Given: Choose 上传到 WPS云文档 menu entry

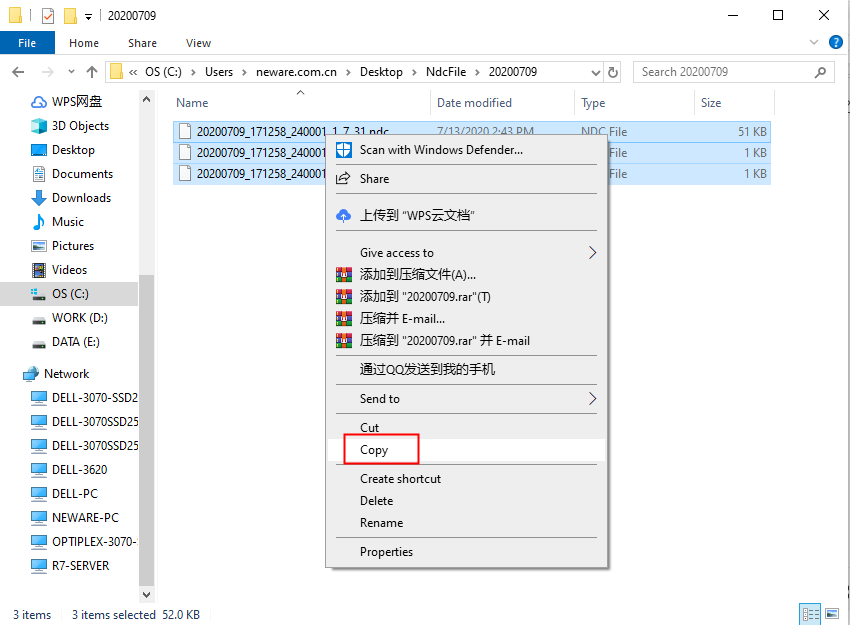Looking at the screenshot, I should pyautogui.click(x=466, y=215).
